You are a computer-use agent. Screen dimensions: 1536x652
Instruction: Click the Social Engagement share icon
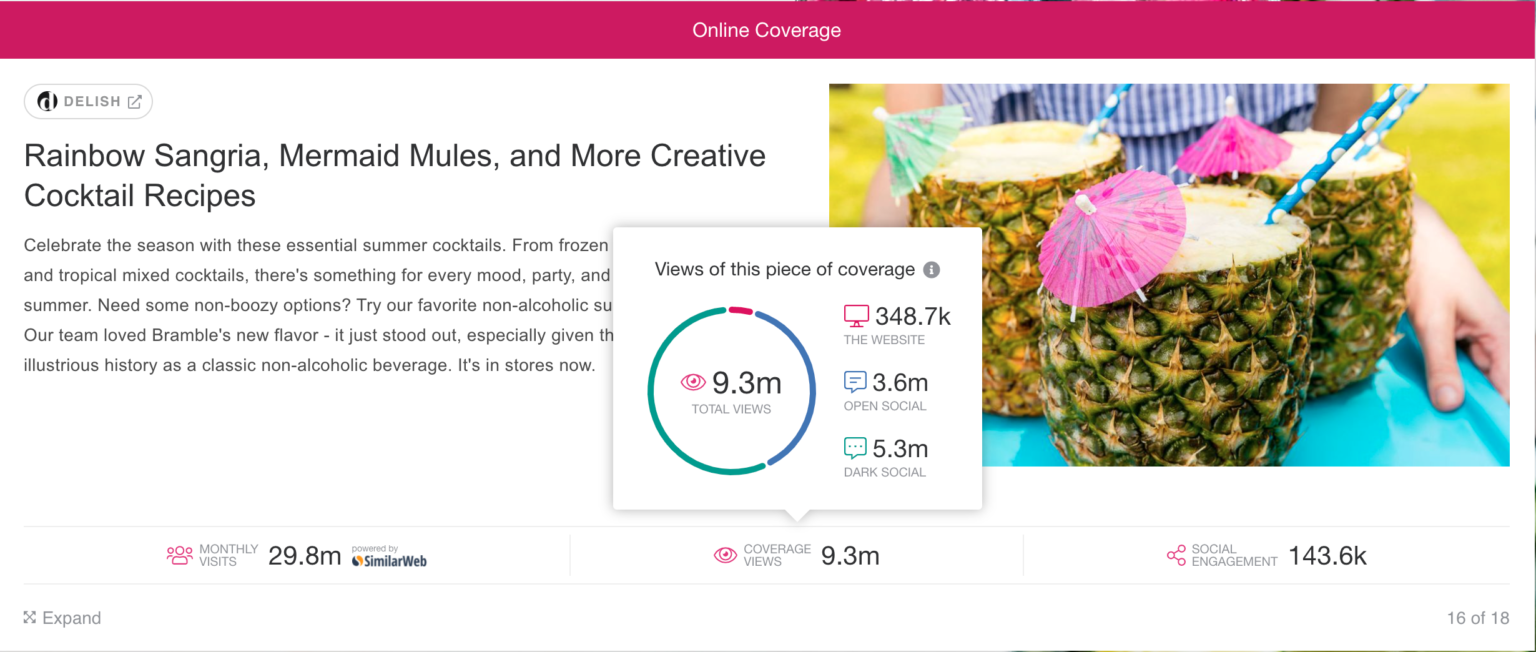[x=1176, y=555]
